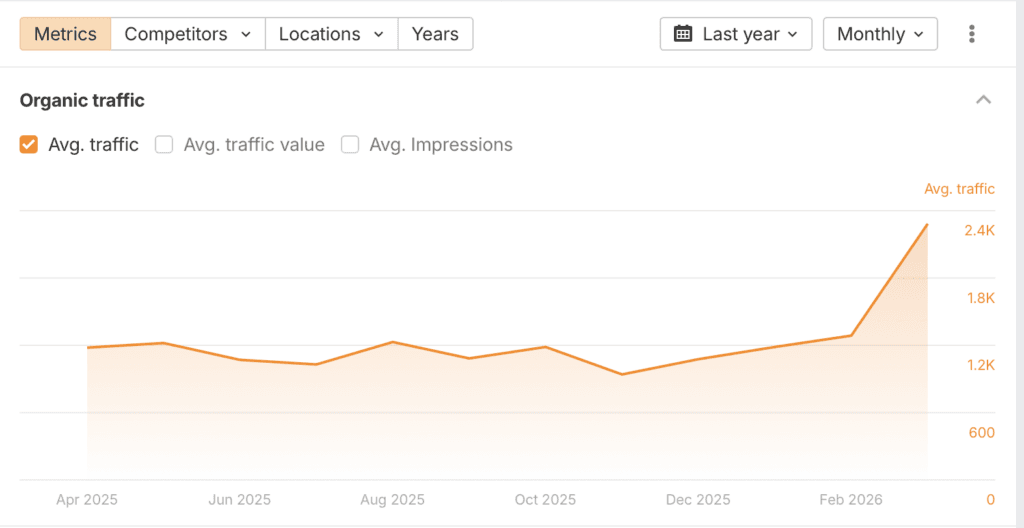Click the three-dot more options icon
1024x528 pixels.
pyautogui.click(x=971, y=34)
